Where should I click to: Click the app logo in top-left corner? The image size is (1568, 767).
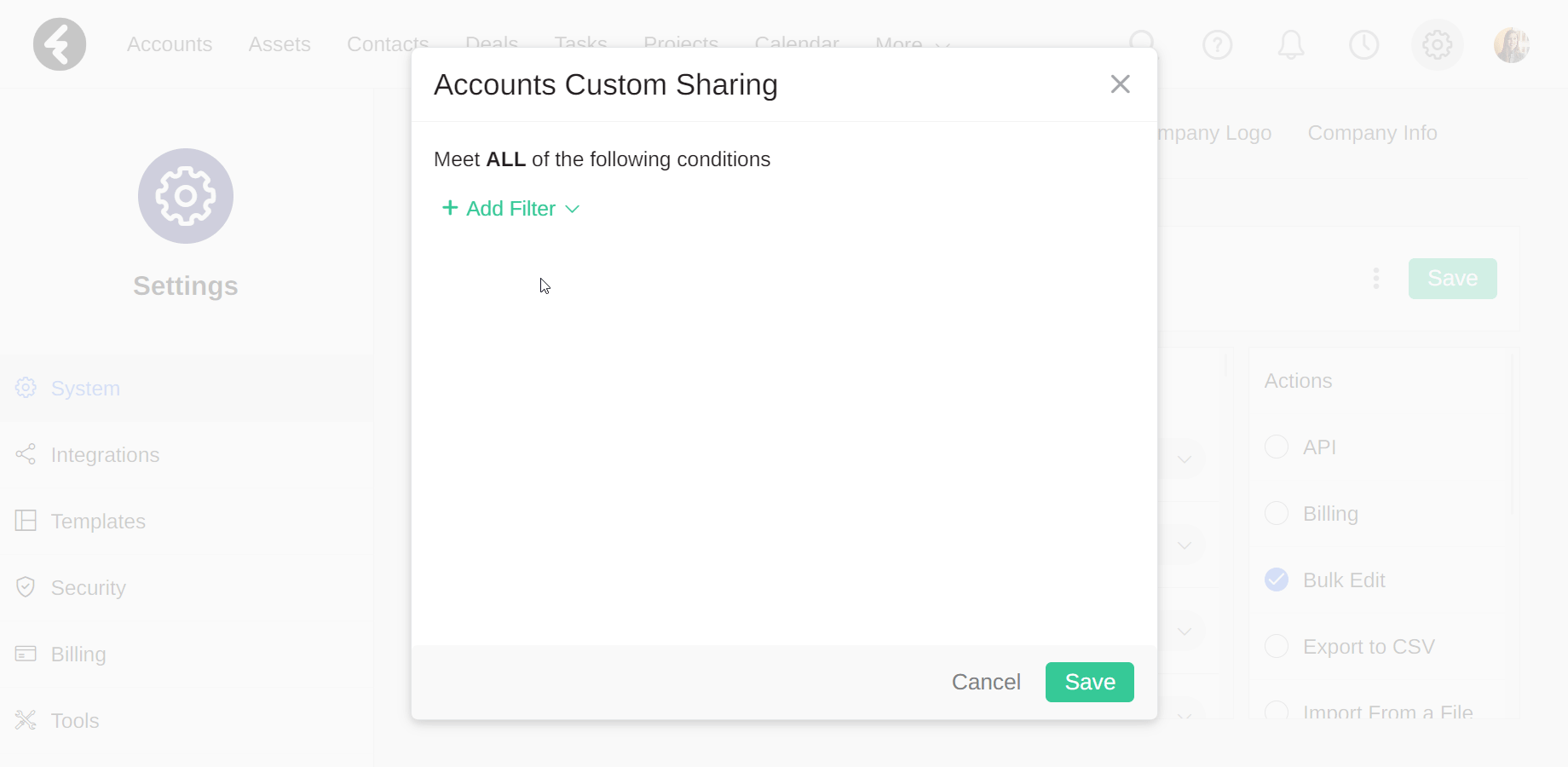click(x=60, y=44)
